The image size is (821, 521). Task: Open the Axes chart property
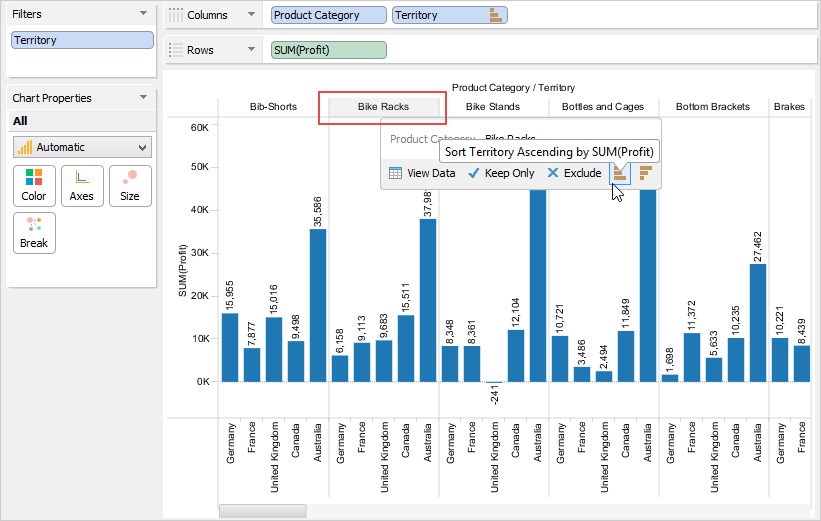click(82, 186)
